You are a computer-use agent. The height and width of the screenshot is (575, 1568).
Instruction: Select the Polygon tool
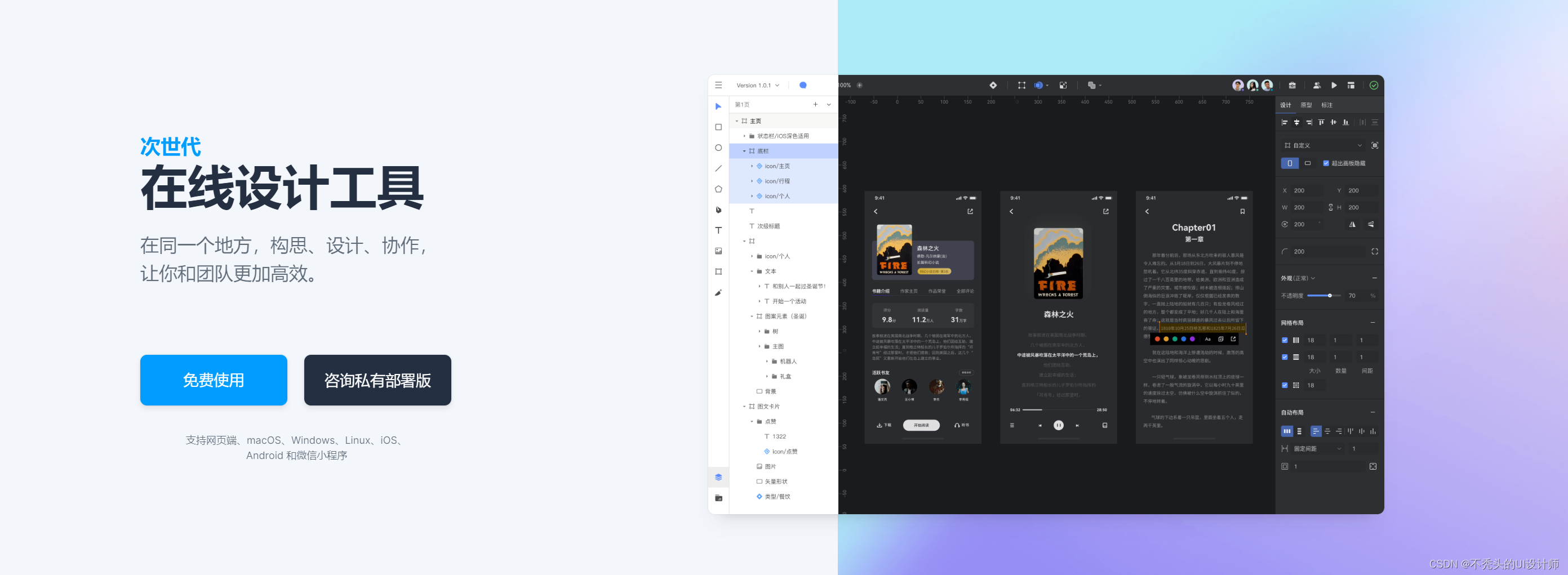coord(718,189)
